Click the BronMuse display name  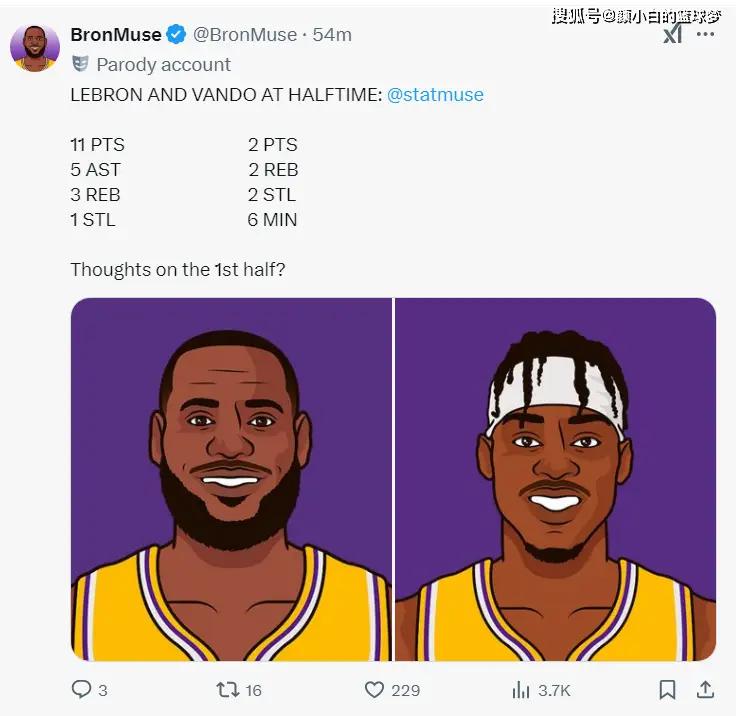pyautogui.click(x=116, y=35)
